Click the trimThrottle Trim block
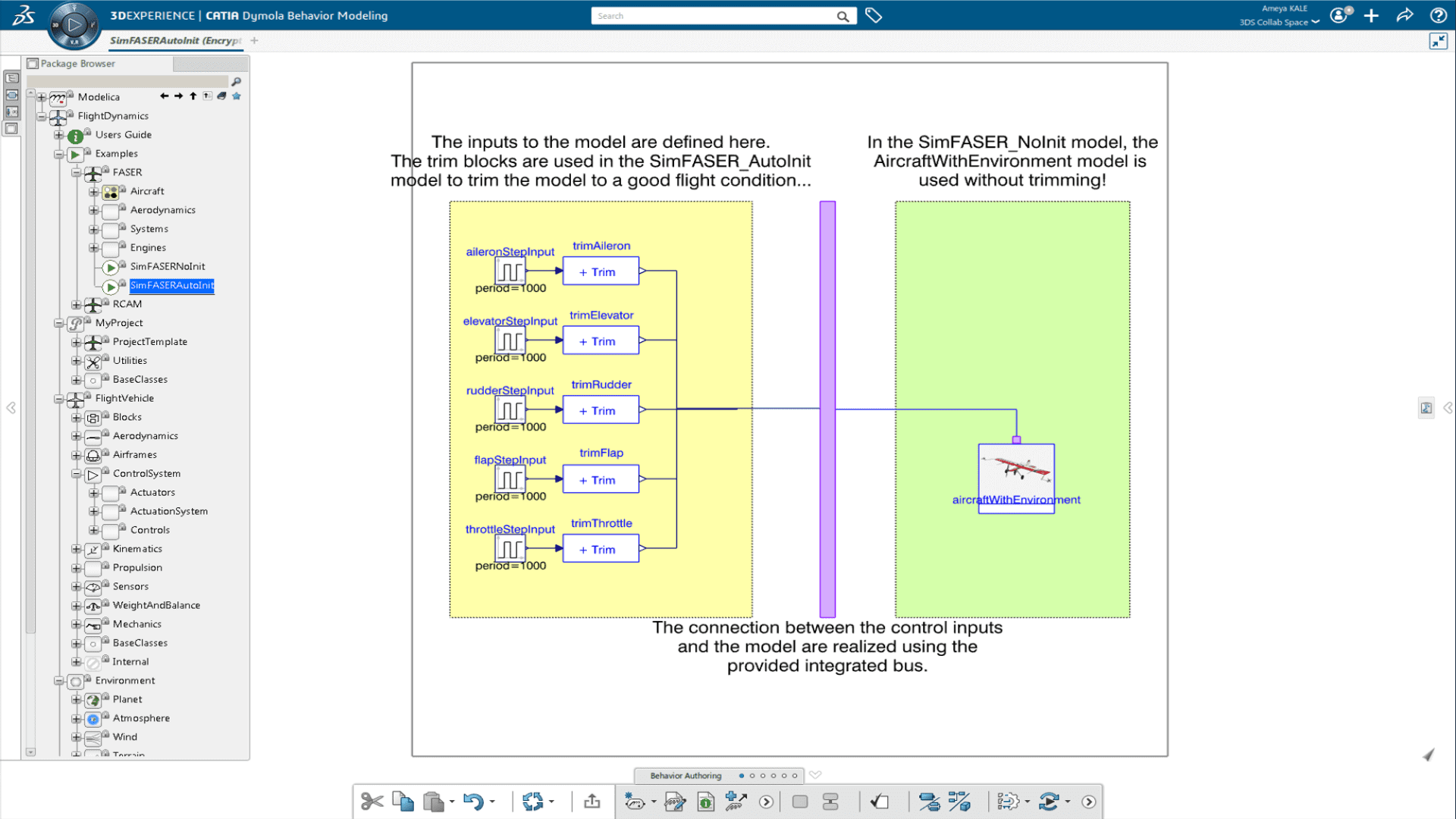 click(x=601, y=549)
